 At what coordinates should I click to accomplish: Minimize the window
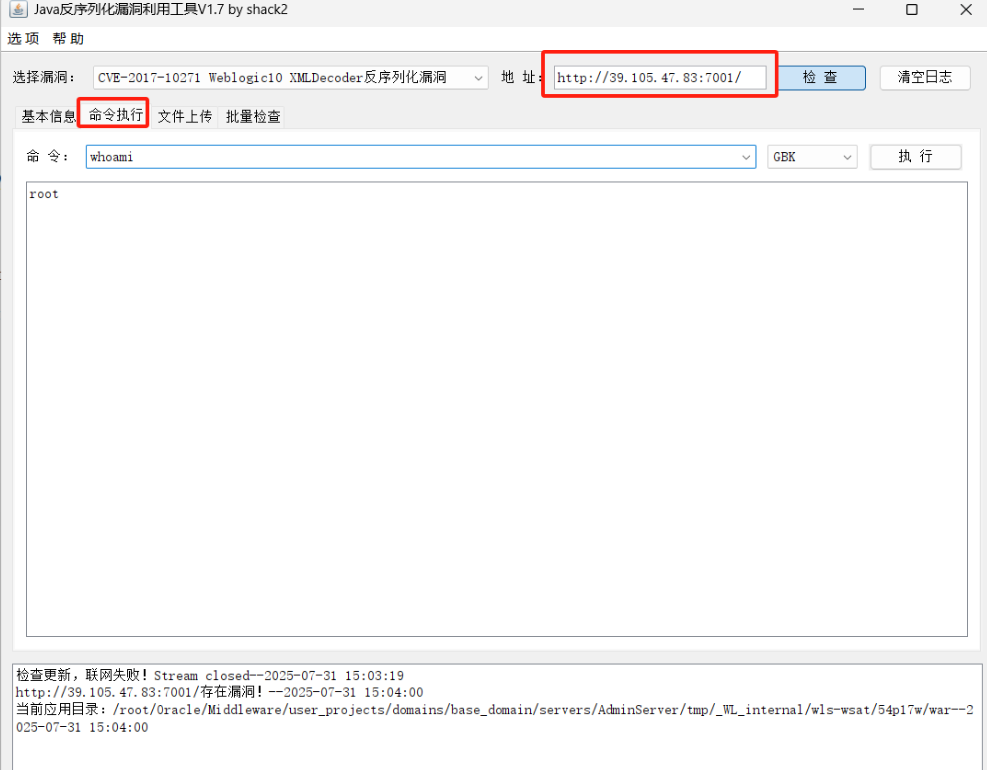point(858,9)
